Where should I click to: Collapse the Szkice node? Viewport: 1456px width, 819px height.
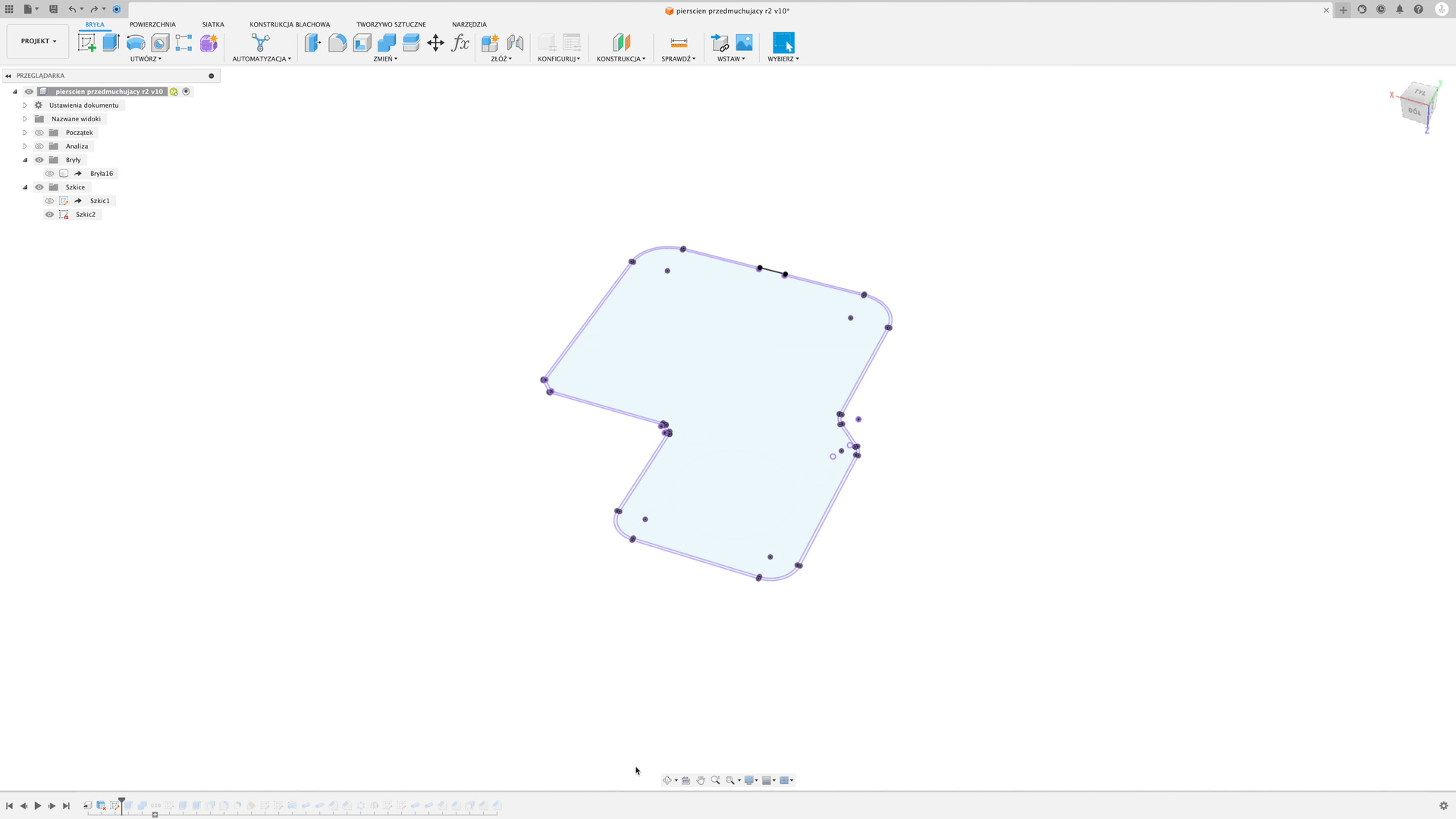(25, 187)
